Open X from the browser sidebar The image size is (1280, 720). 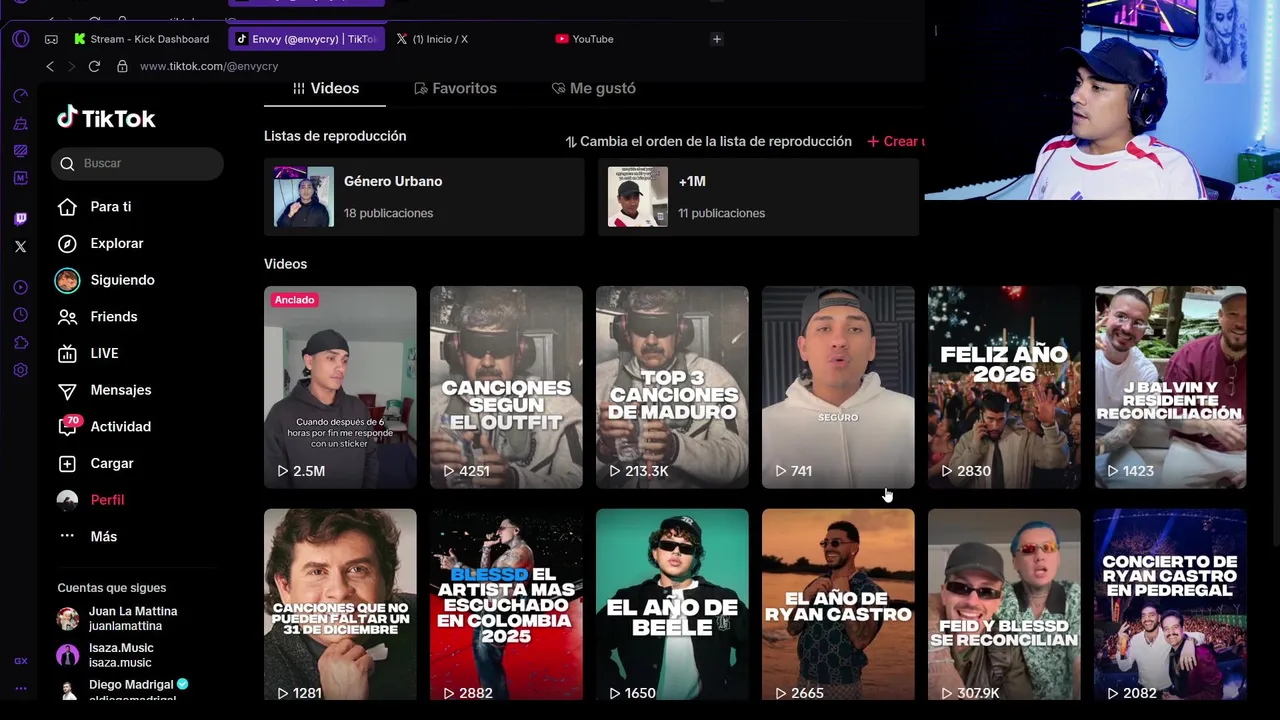(20, 246)
